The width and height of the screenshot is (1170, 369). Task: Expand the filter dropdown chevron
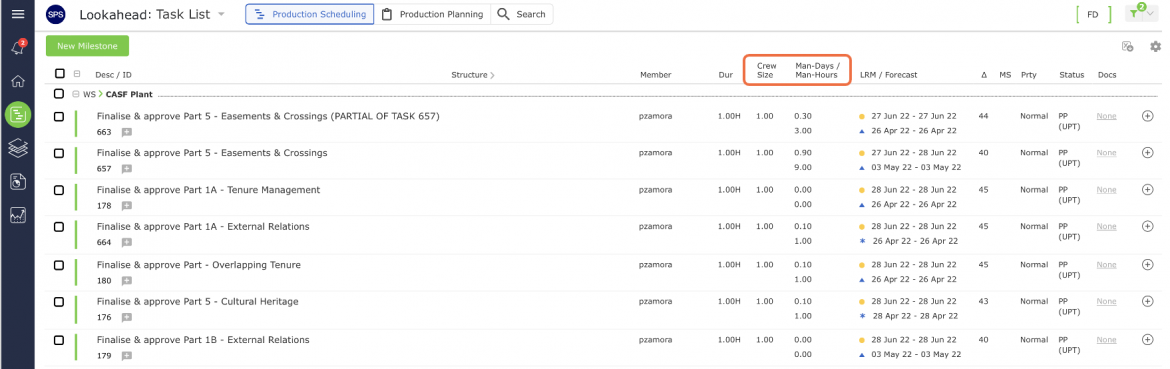(1150, 13)
